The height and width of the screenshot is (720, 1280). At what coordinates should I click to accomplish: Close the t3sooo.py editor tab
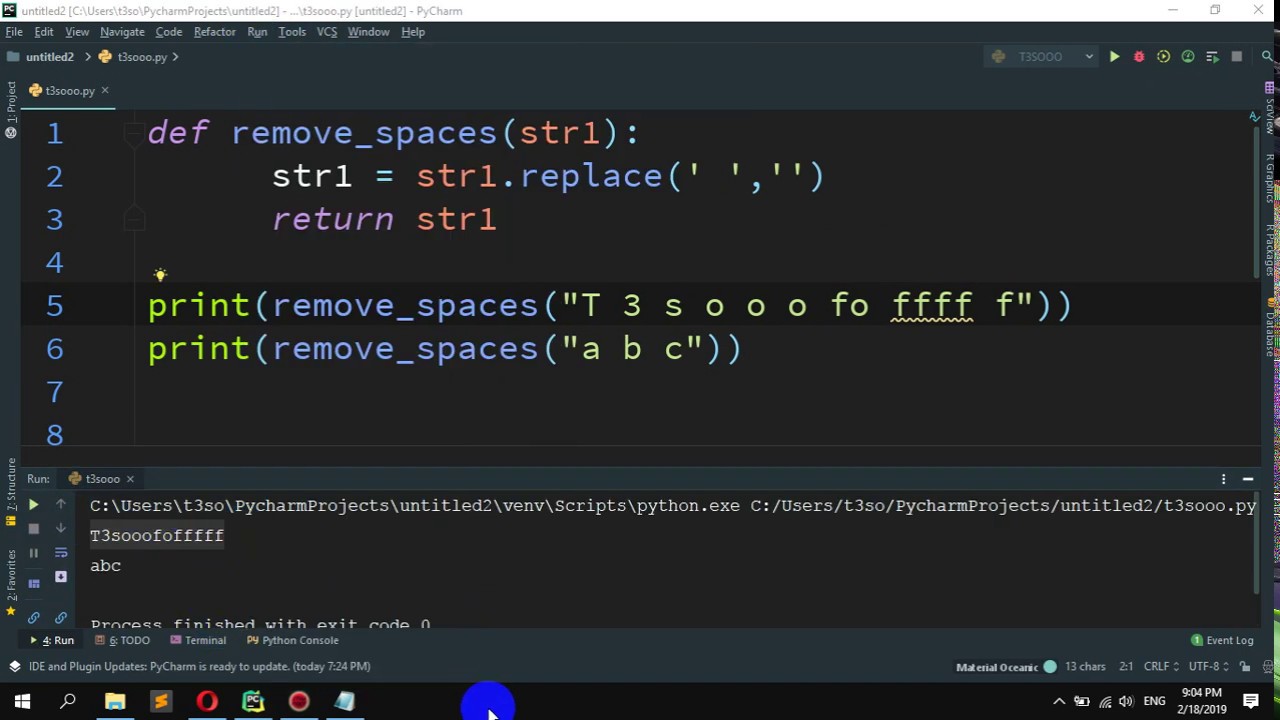(104, 91)
